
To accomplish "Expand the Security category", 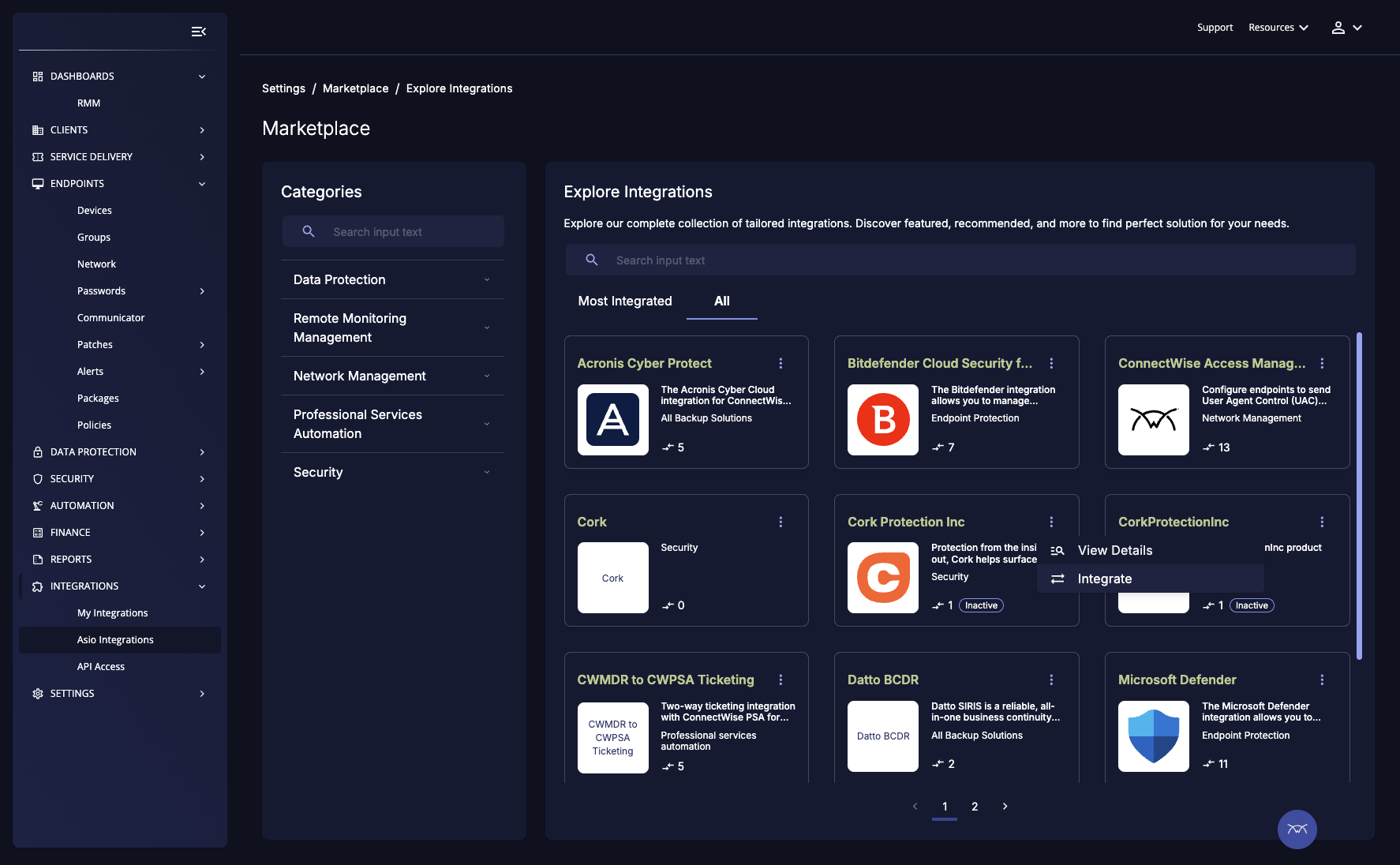I will pos(392,472).
